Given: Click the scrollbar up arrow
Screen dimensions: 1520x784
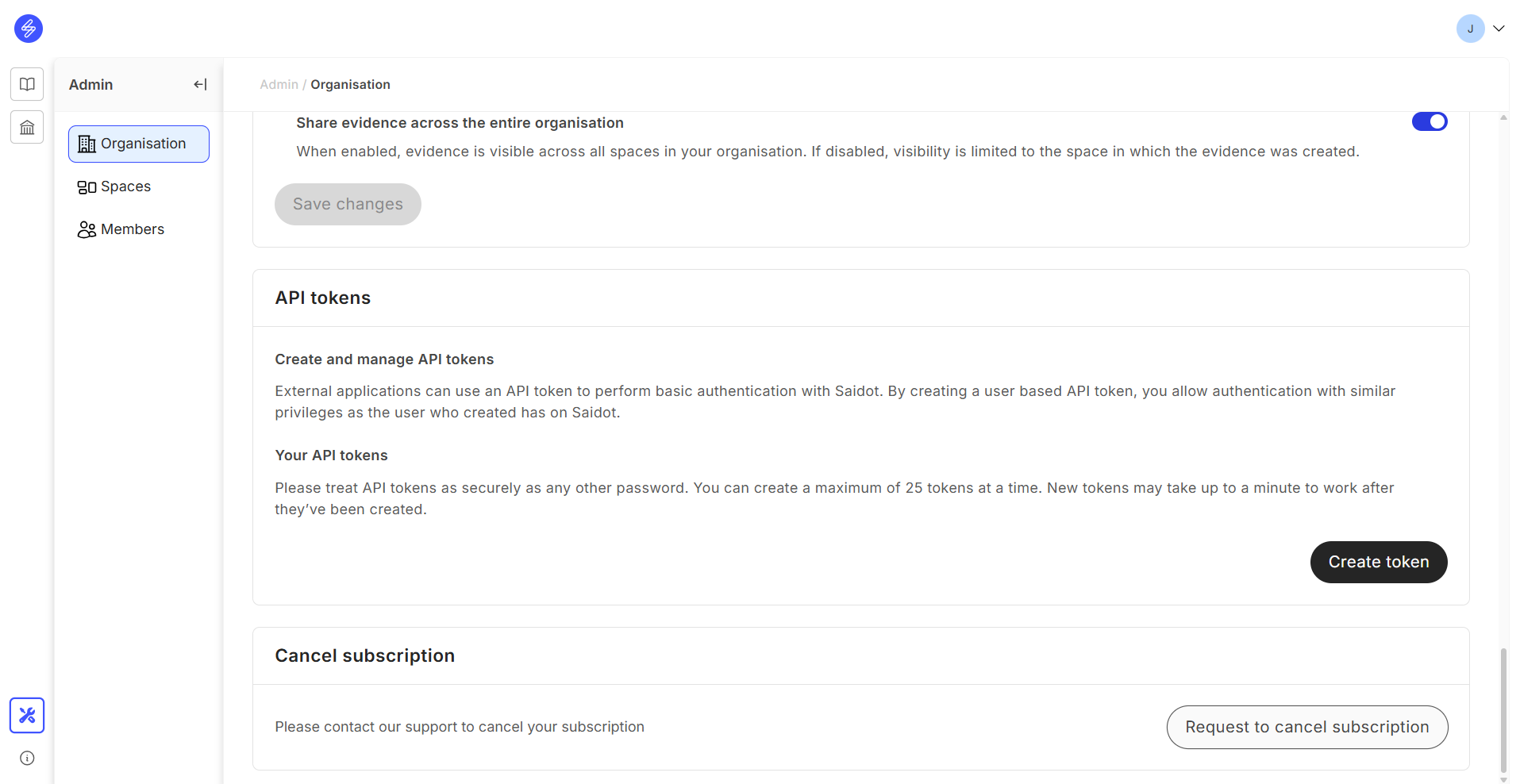Looking at the screenshot, I should click(x=1503, y=117).
